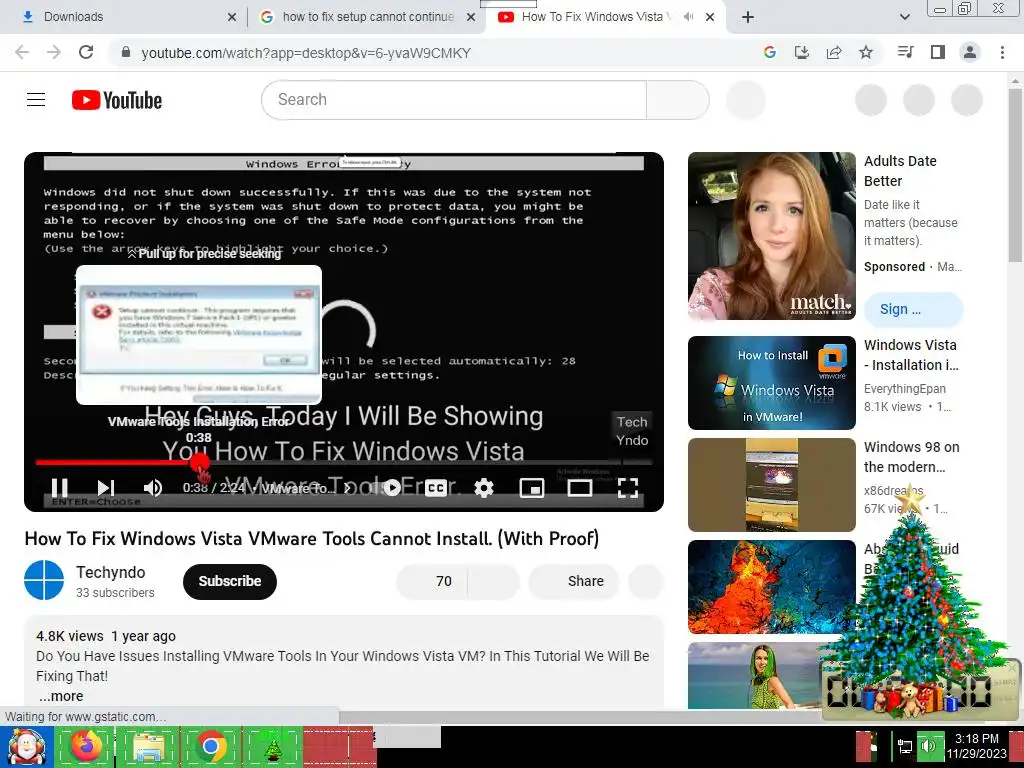
Task: Click the address bar URL
Action: (306, 53)
